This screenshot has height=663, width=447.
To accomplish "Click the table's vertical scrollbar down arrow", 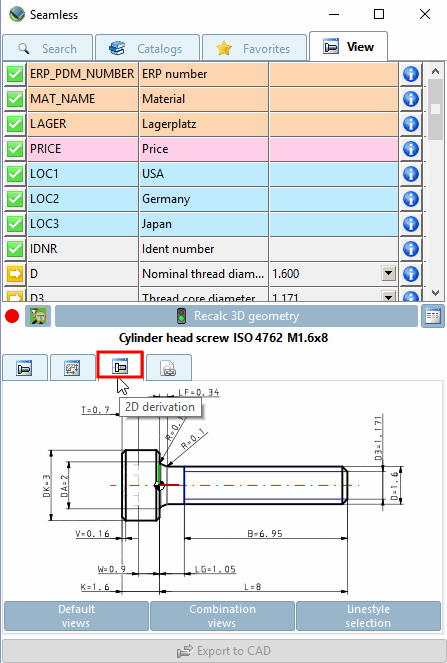I will tap(435, 293).
